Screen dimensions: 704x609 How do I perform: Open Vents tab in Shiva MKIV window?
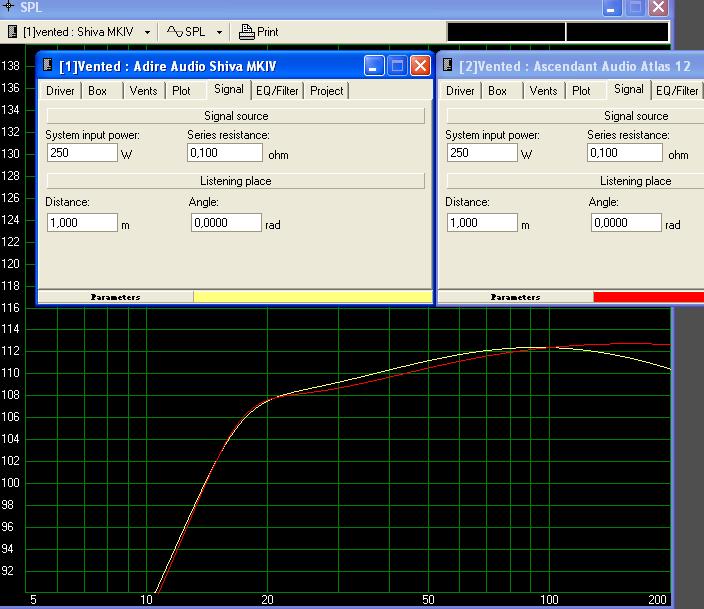[x=143, y=91]
